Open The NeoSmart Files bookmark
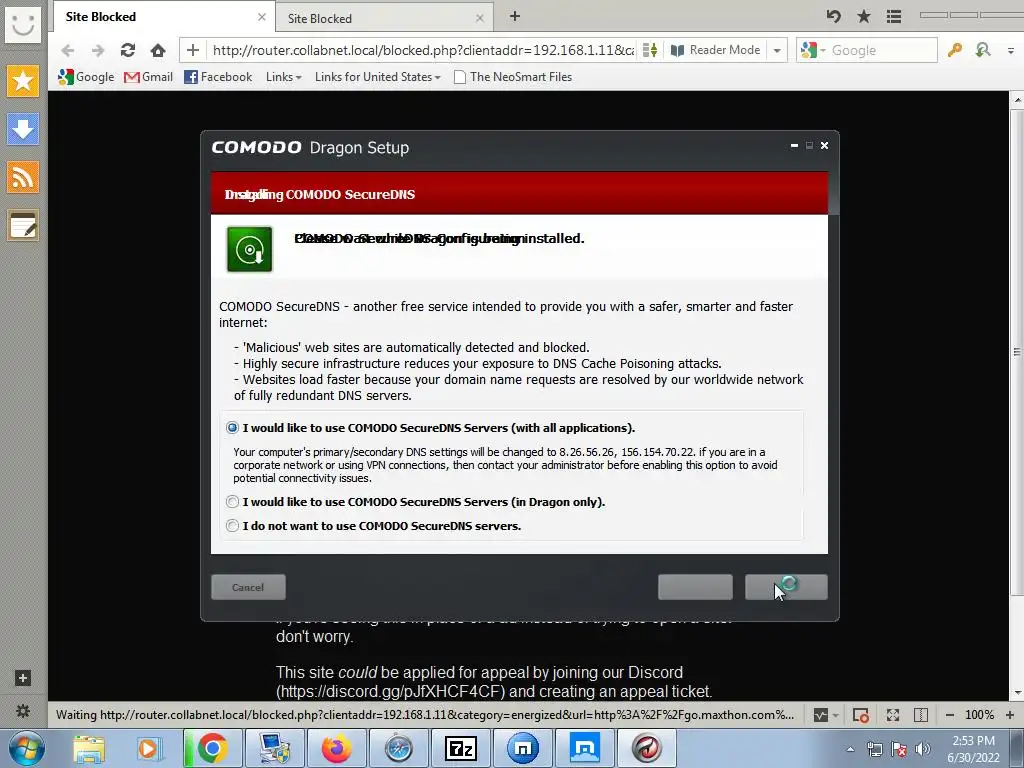1024x768 pixels. tap(513, 77)
